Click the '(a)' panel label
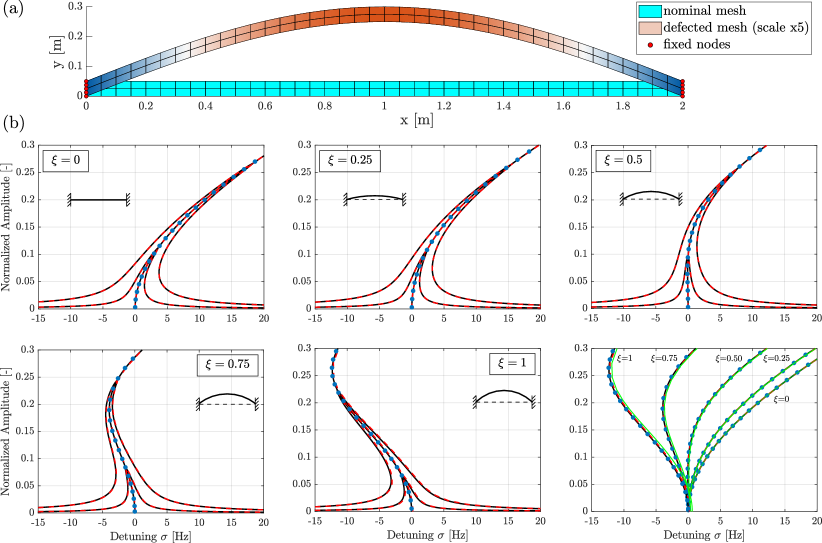This screenshot has width=822, height=543. tap(13, 10)
